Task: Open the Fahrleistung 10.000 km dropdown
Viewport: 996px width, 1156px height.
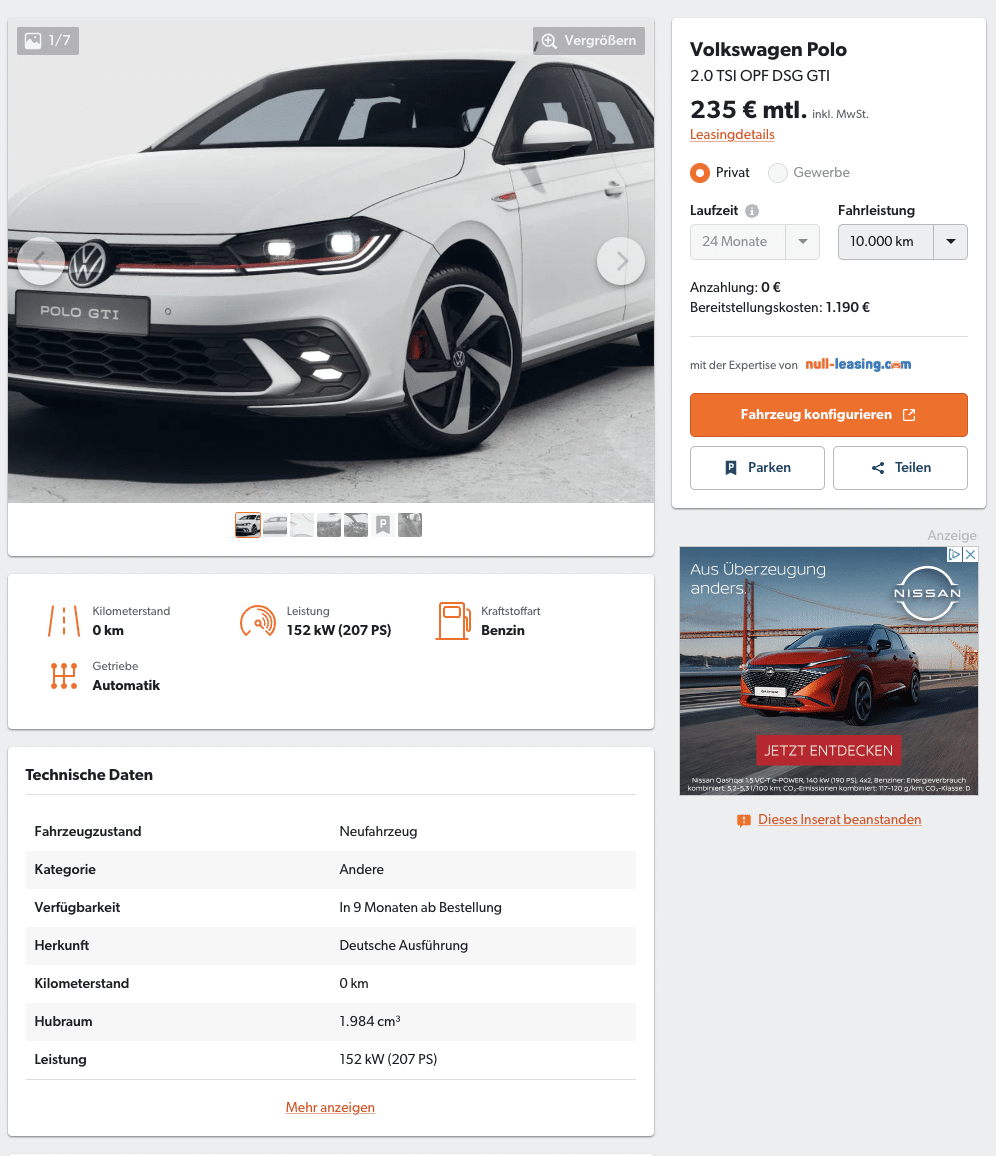Action: [x=902, y=242]
